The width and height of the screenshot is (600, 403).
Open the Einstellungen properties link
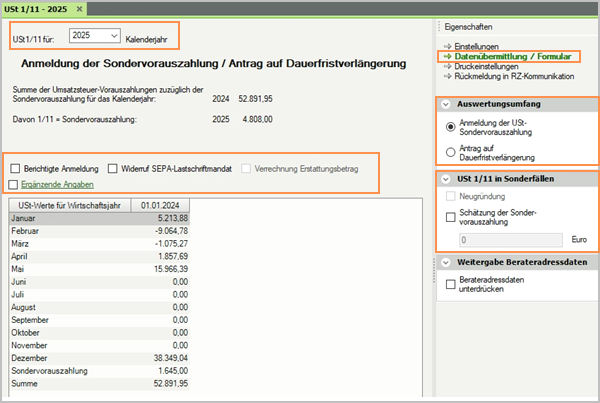(476, 46)
